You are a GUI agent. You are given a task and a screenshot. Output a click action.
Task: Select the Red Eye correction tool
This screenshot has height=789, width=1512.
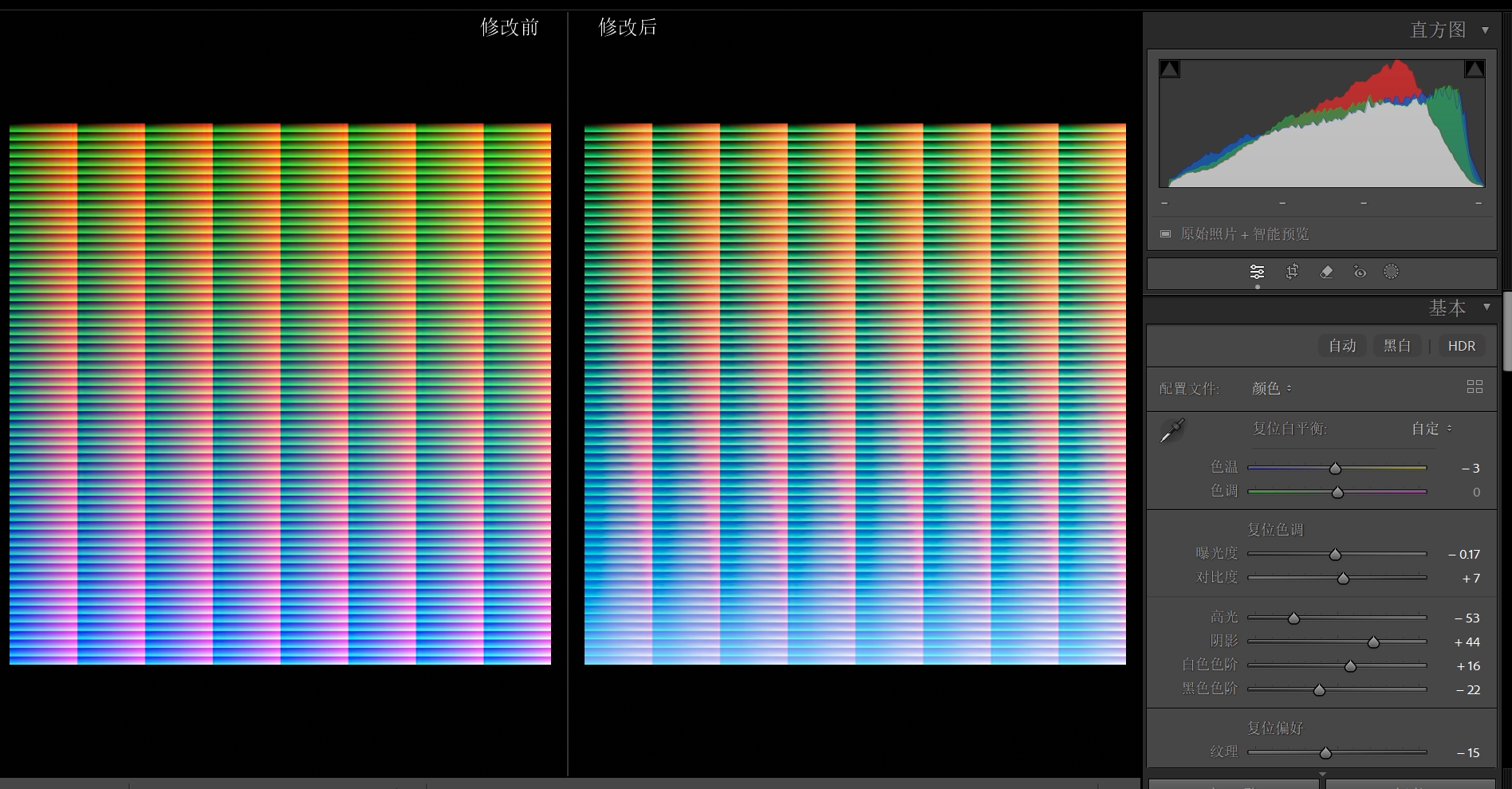coord(1360,272)
